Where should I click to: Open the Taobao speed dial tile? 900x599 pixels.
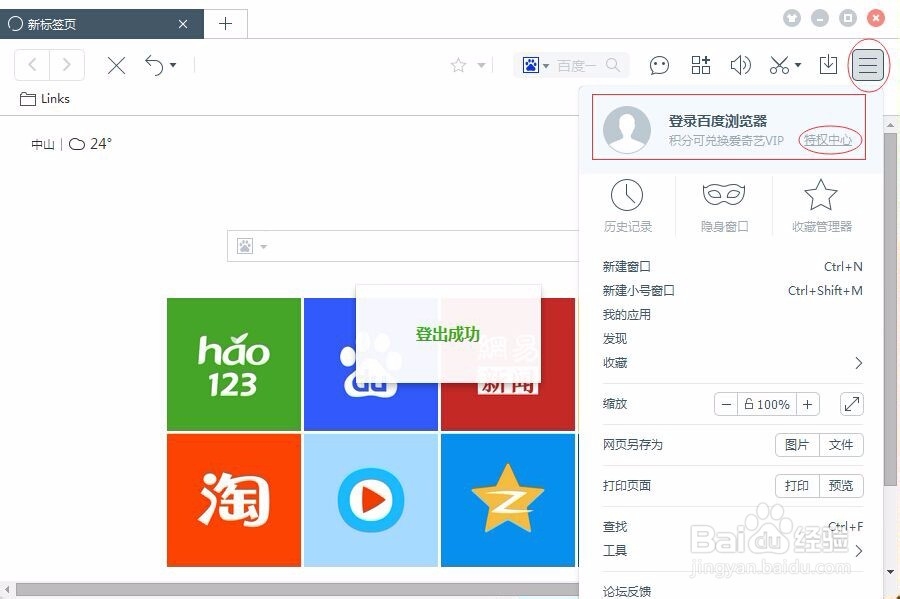coord(233,499)
